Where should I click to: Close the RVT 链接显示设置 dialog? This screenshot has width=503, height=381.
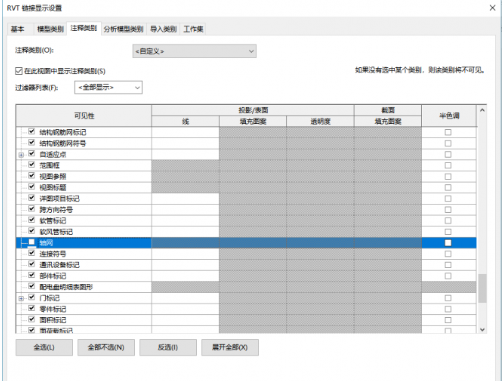(492, 8)
